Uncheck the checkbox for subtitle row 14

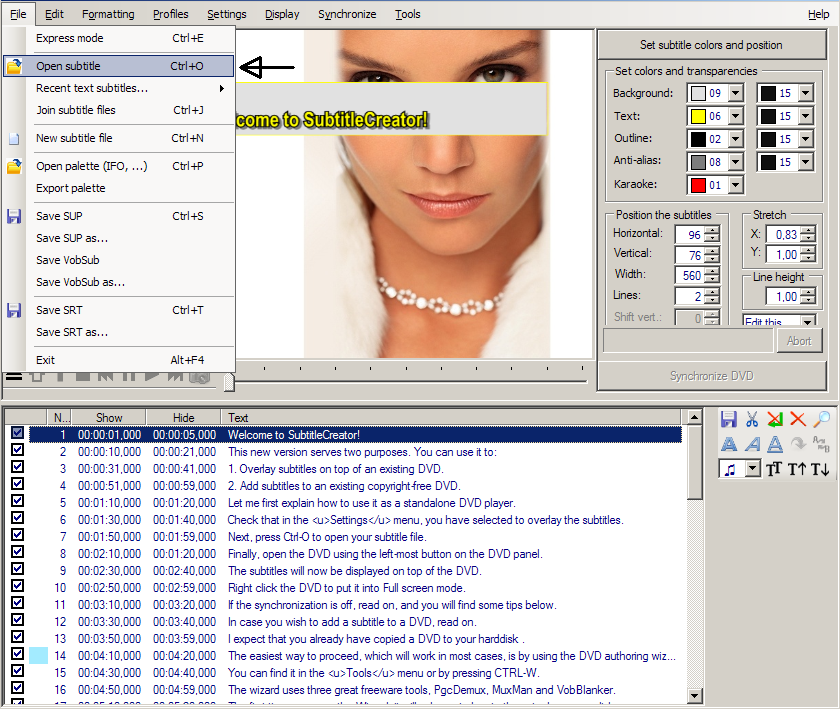point(17,653)
